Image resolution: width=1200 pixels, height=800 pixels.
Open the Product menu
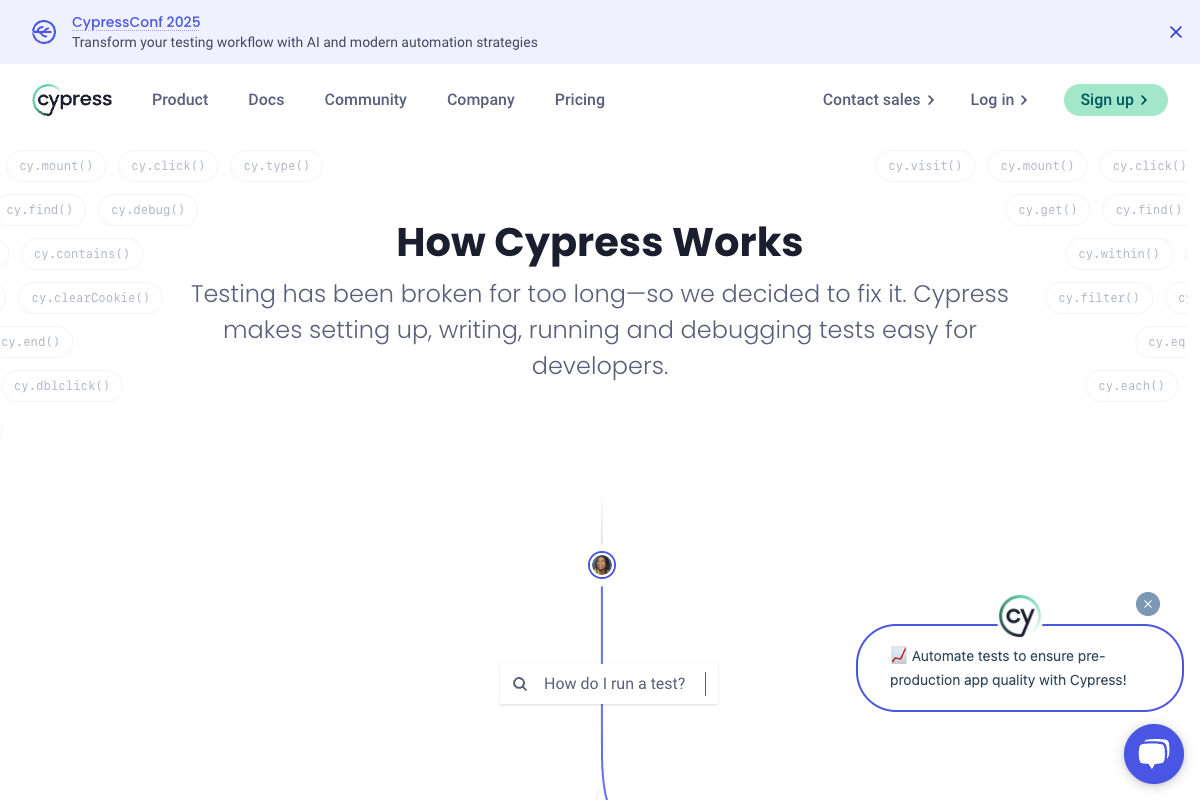pyautogui.click(x=180, y=100)
